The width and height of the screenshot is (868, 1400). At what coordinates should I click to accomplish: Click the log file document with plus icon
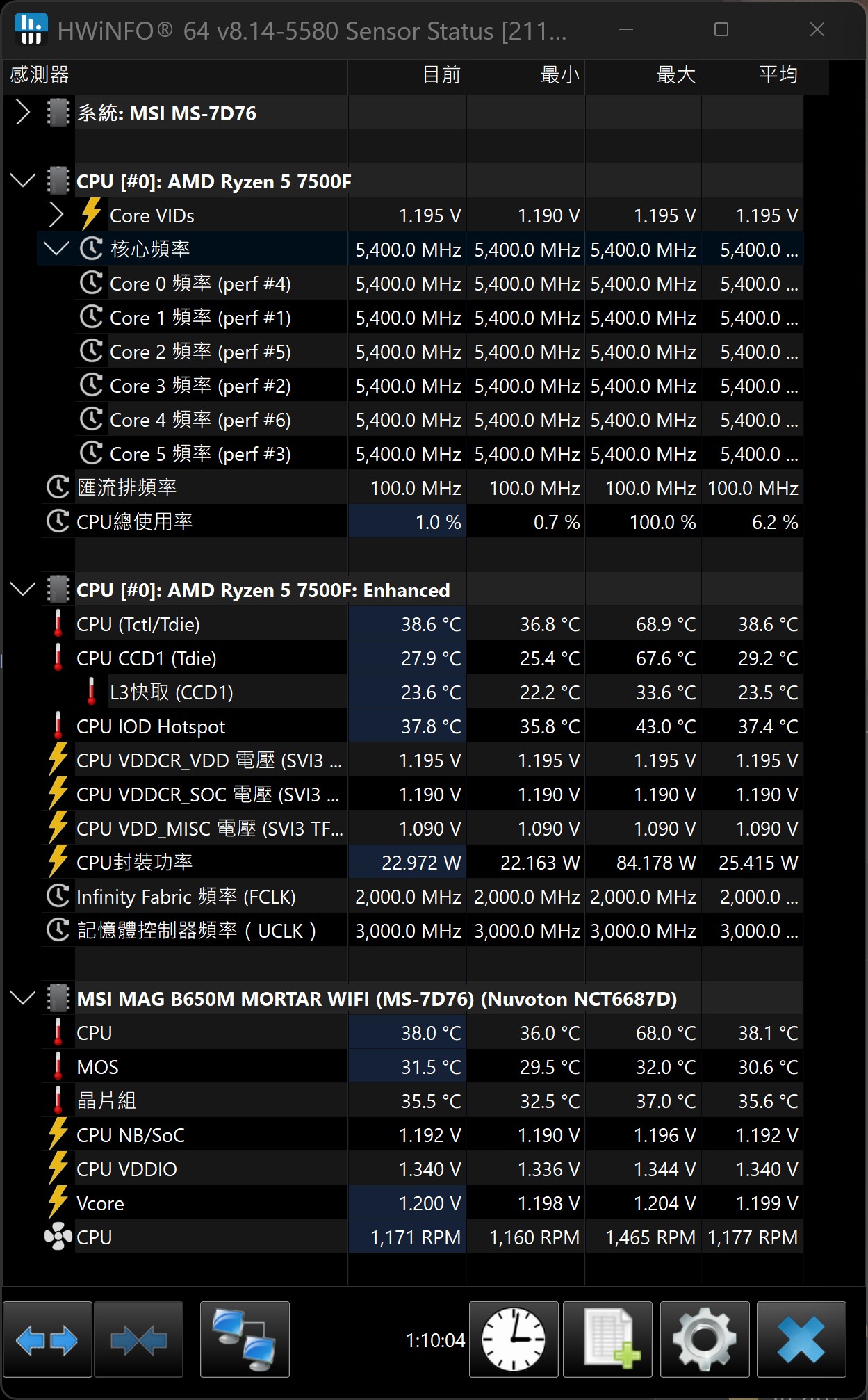(607, 1340)
